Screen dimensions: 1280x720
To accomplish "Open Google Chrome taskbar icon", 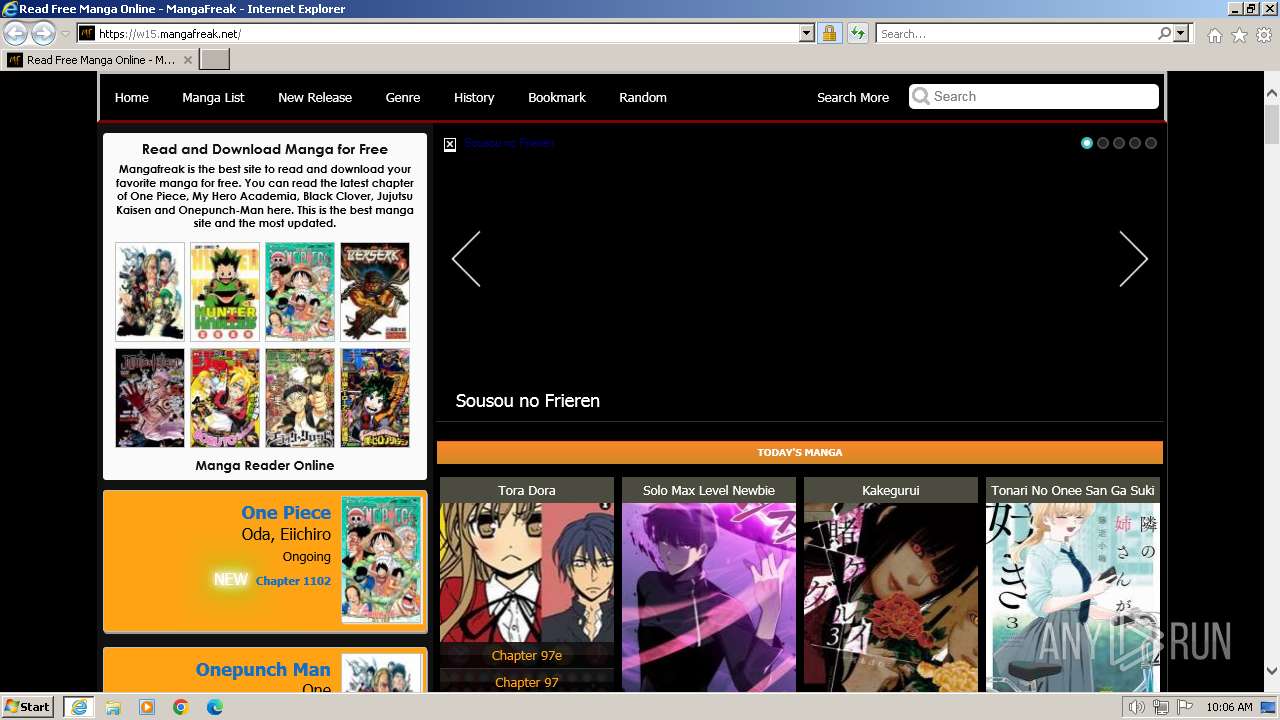I will click(181, 707).
